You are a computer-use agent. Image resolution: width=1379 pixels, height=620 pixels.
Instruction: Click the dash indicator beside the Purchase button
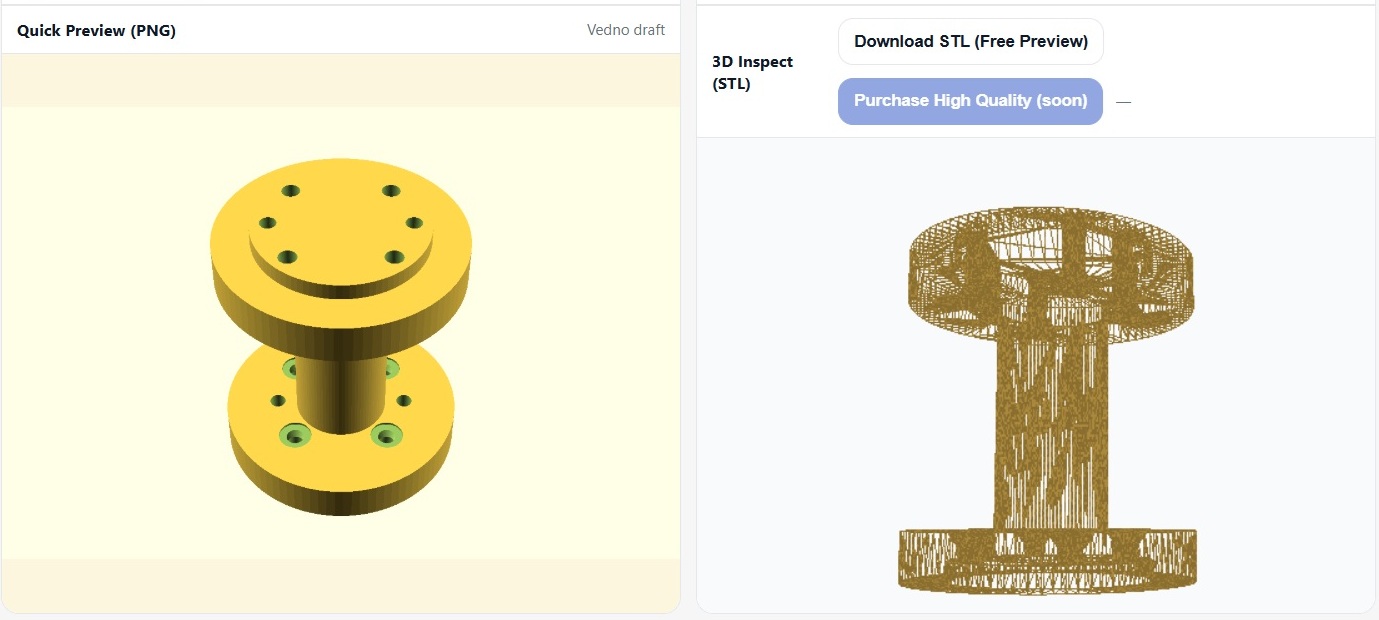[x=1123, y=102]
